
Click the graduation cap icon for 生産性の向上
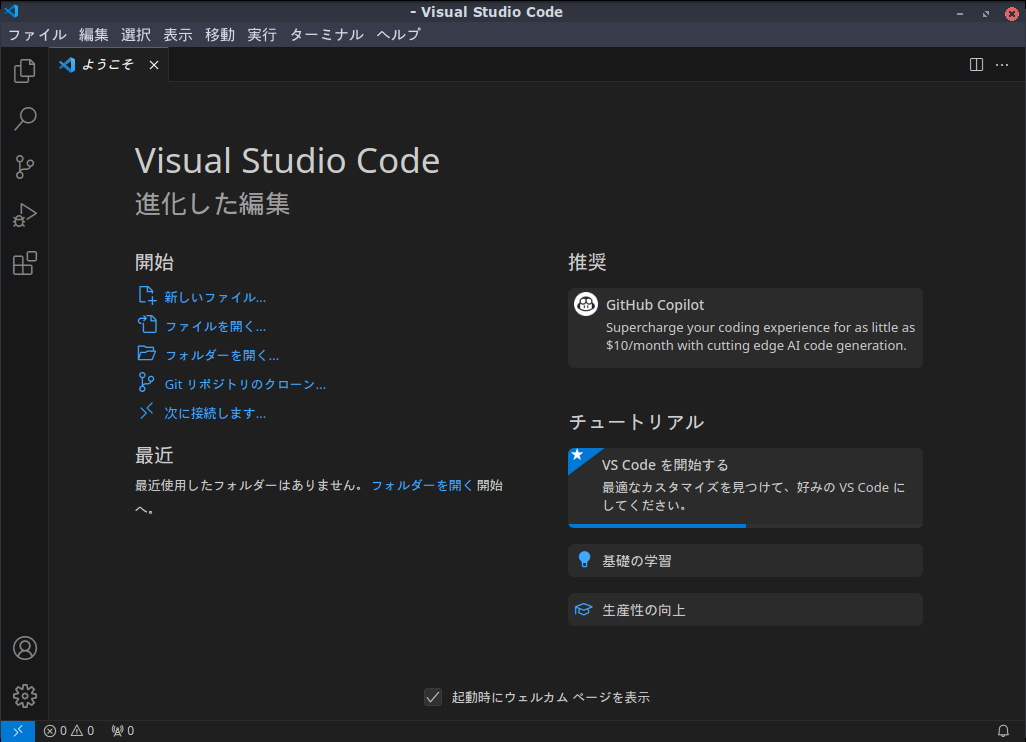coord(583,610)
